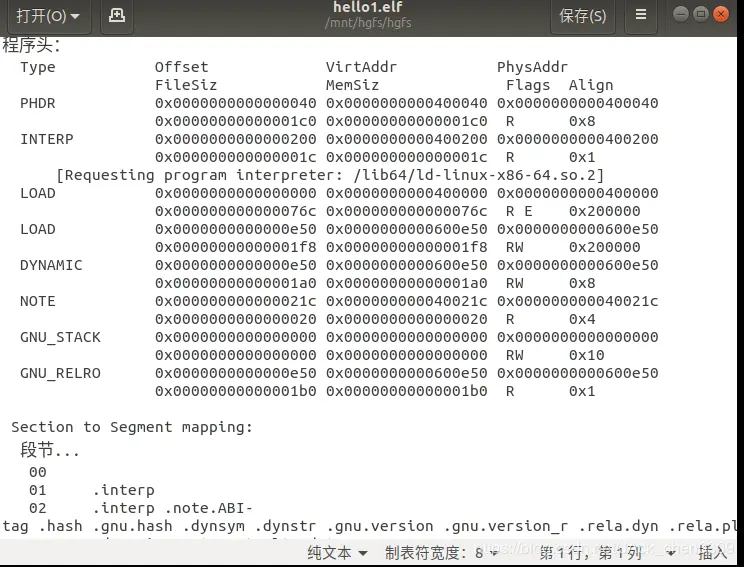Create a new document with toolbar icon

pyautogui.click(x=117, y=16)
